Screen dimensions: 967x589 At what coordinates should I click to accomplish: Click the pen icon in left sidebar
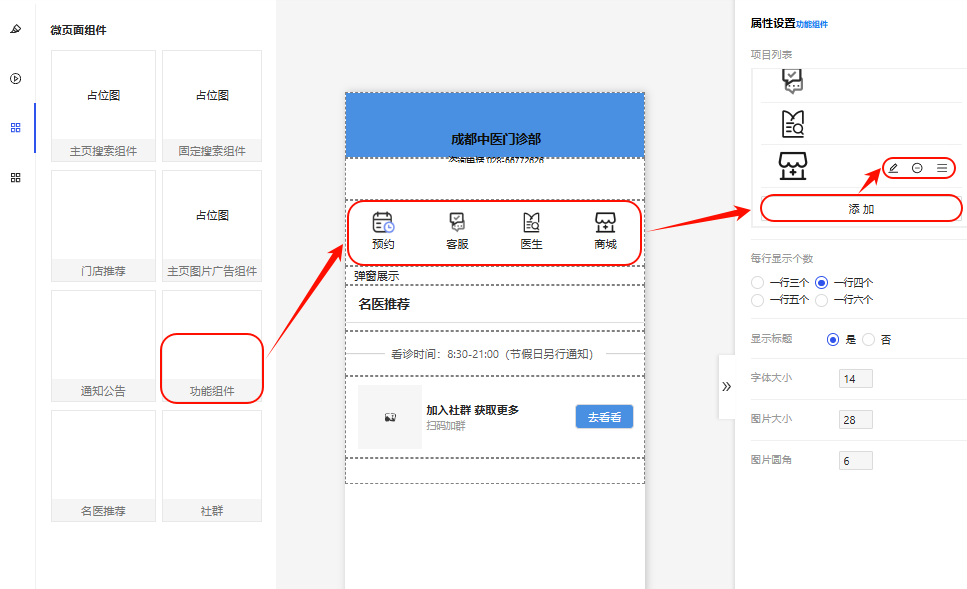coord(15,29)
